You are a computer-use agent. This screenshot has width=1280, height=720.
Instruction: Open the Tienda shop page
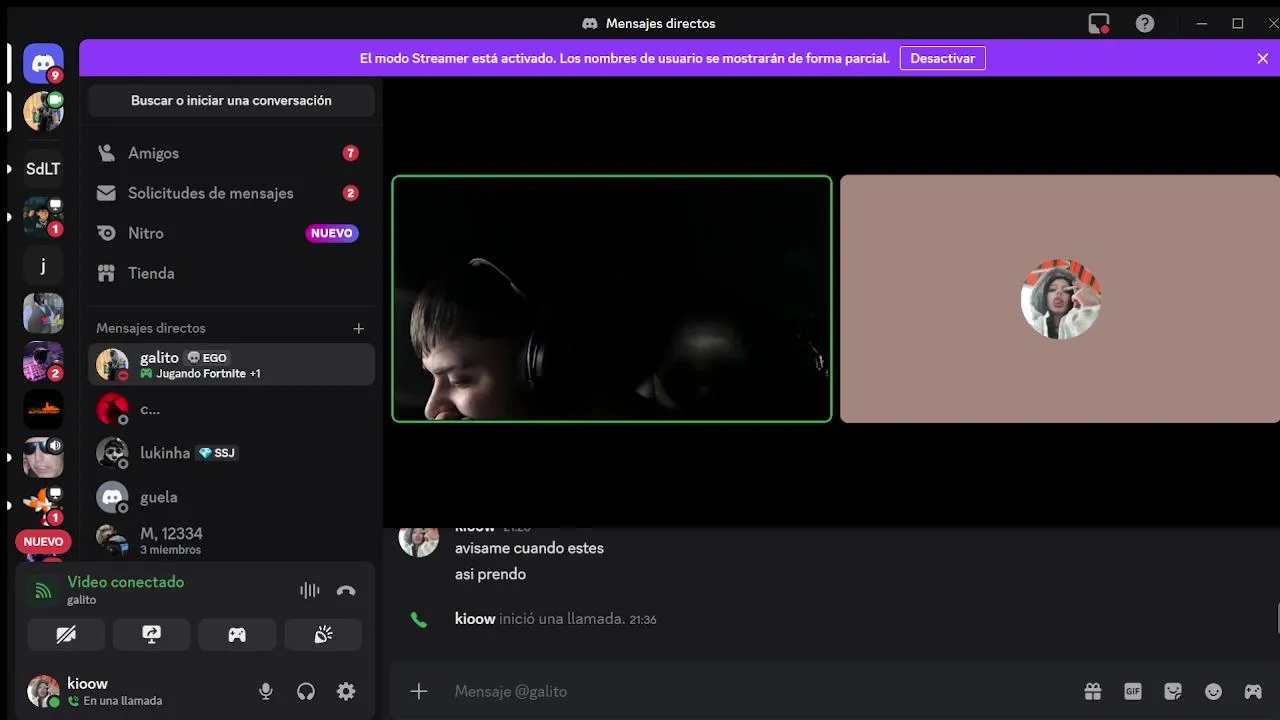(x=231, y=273)
